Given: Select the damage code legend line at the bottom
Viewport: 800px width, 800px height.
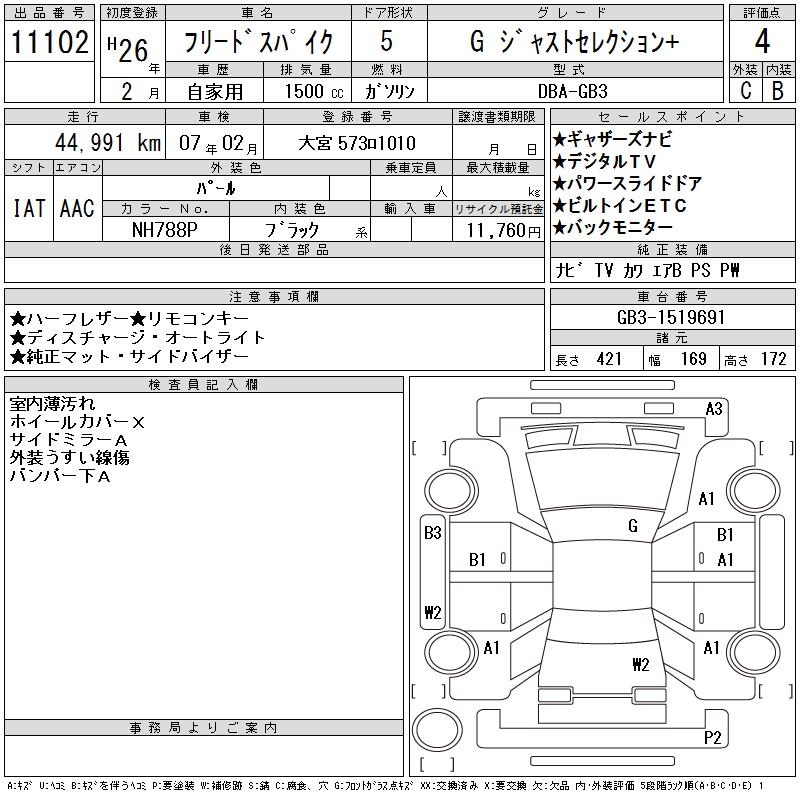Looking at the screenshot, I should [385, 786].
